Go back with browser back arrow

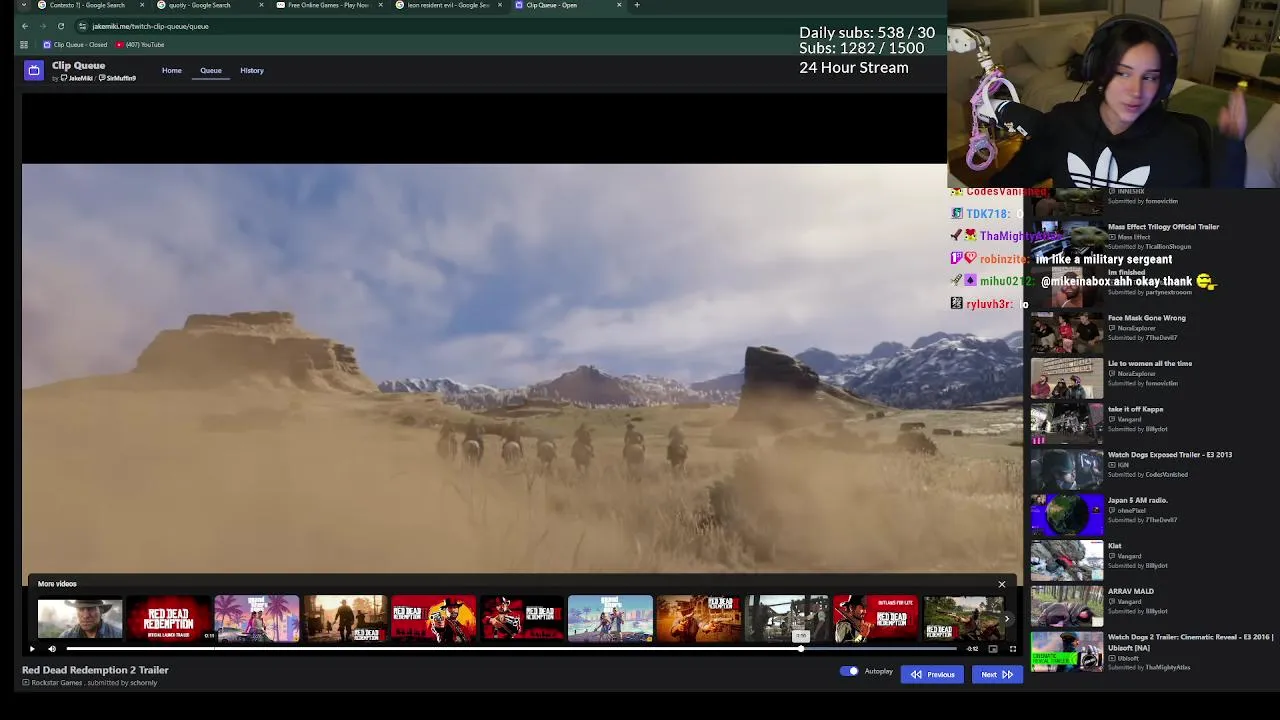[25, 26]
